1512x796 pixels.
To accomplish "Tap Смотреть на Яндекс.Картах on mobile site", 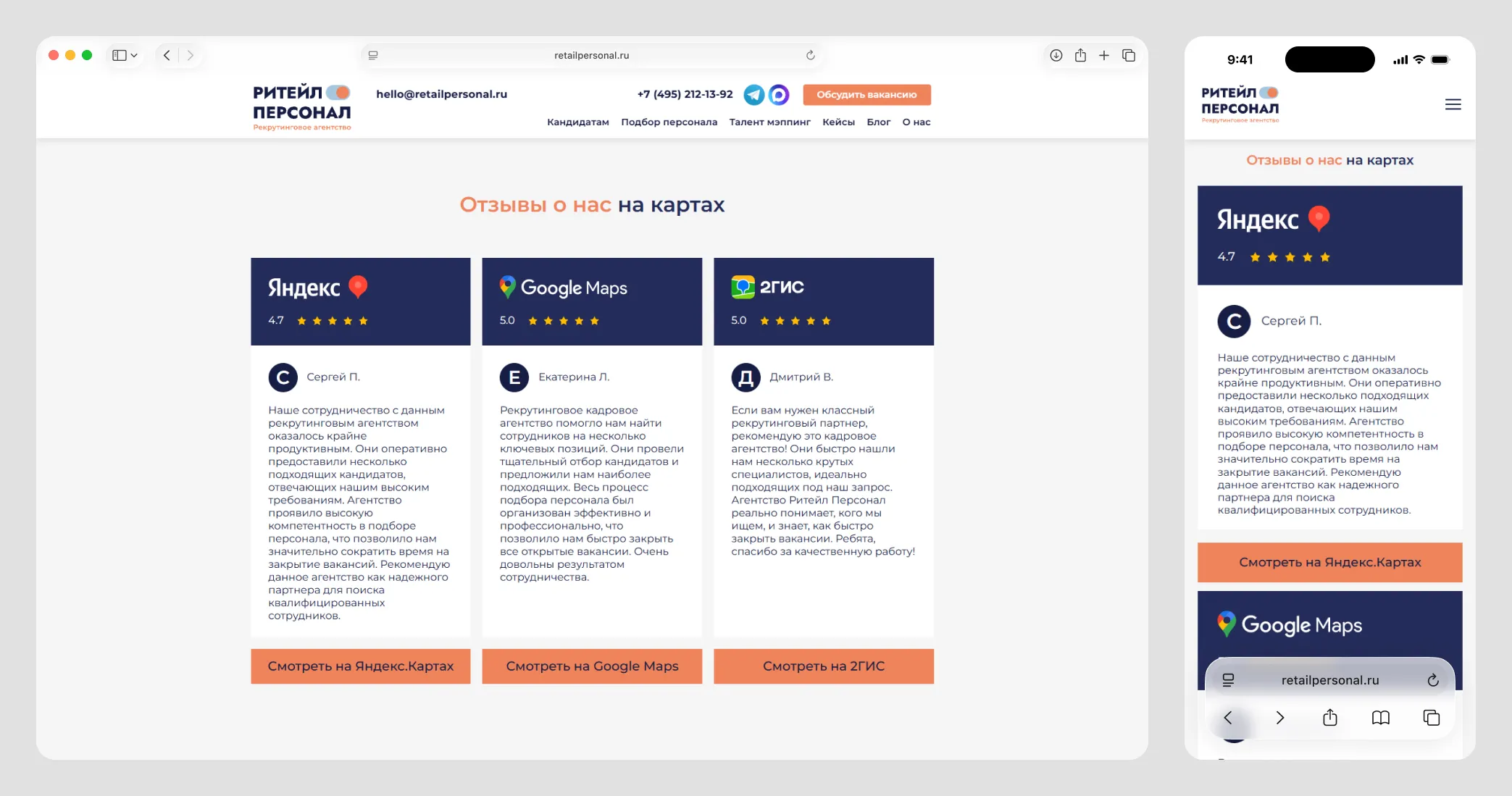I will point(1330,562).
